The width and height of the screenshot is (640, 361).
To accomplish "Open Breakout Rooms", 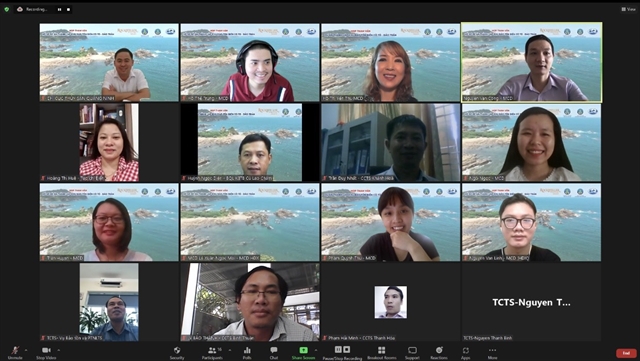I will [x=382, y=353].
